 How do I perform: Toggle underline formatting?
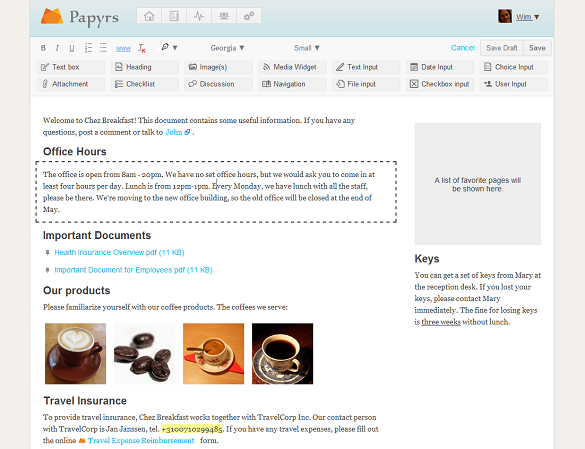(72, 48)
